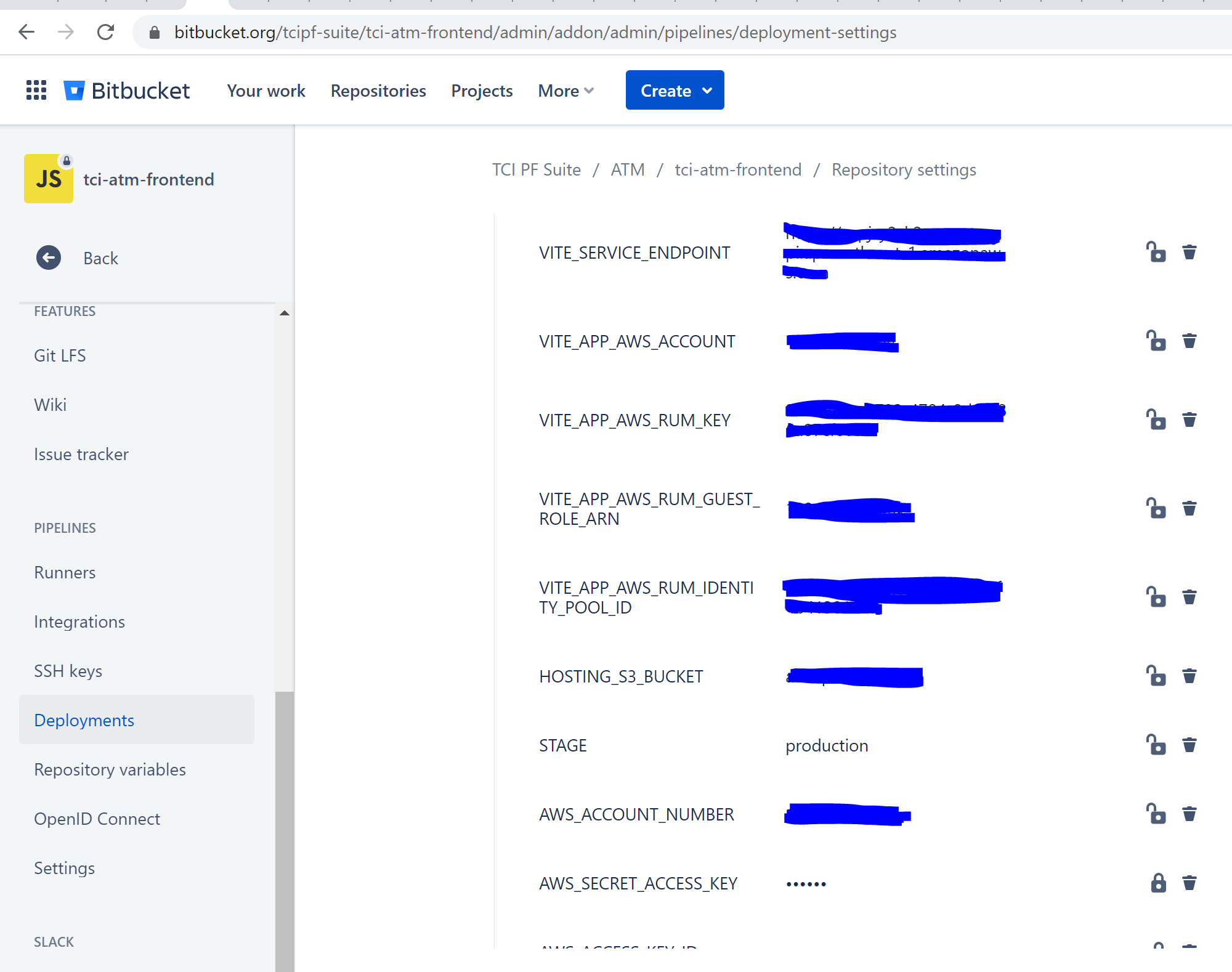Select Repository variables in the sidebar
Viewport: 1232px width, 972px height.
110,769
